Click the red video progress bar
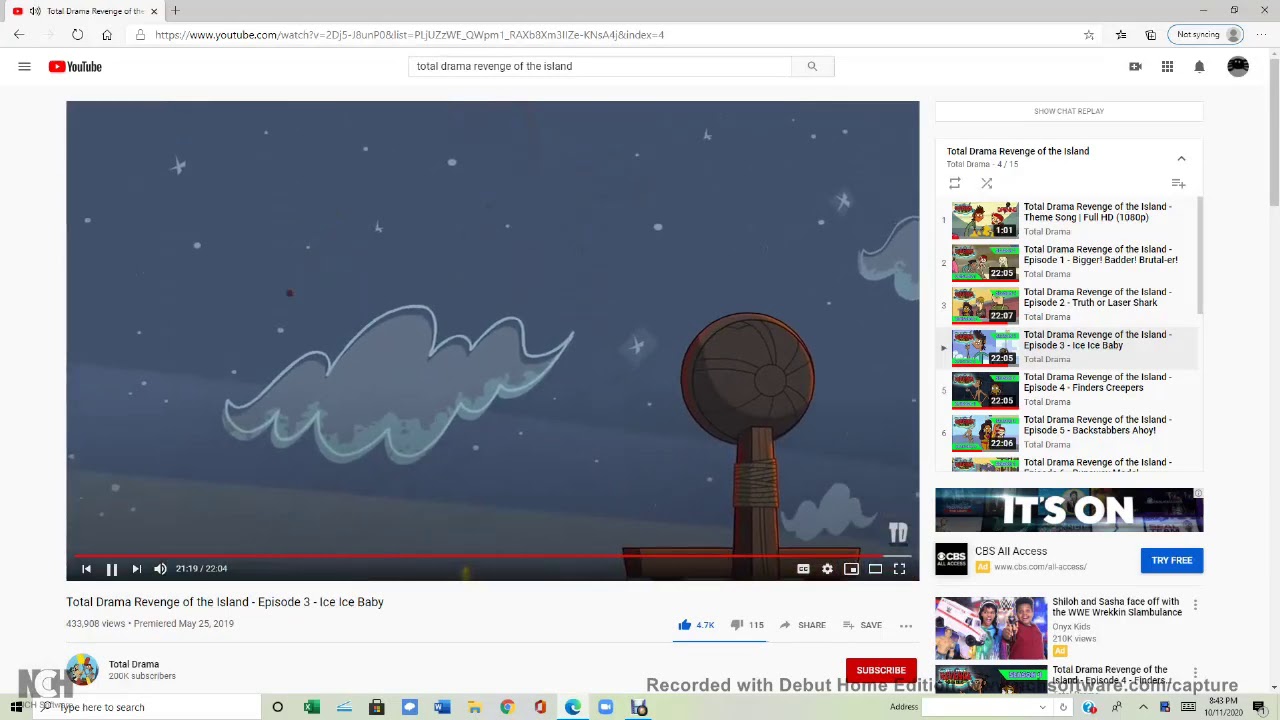Screen dimensions: 1280x720 492,554
